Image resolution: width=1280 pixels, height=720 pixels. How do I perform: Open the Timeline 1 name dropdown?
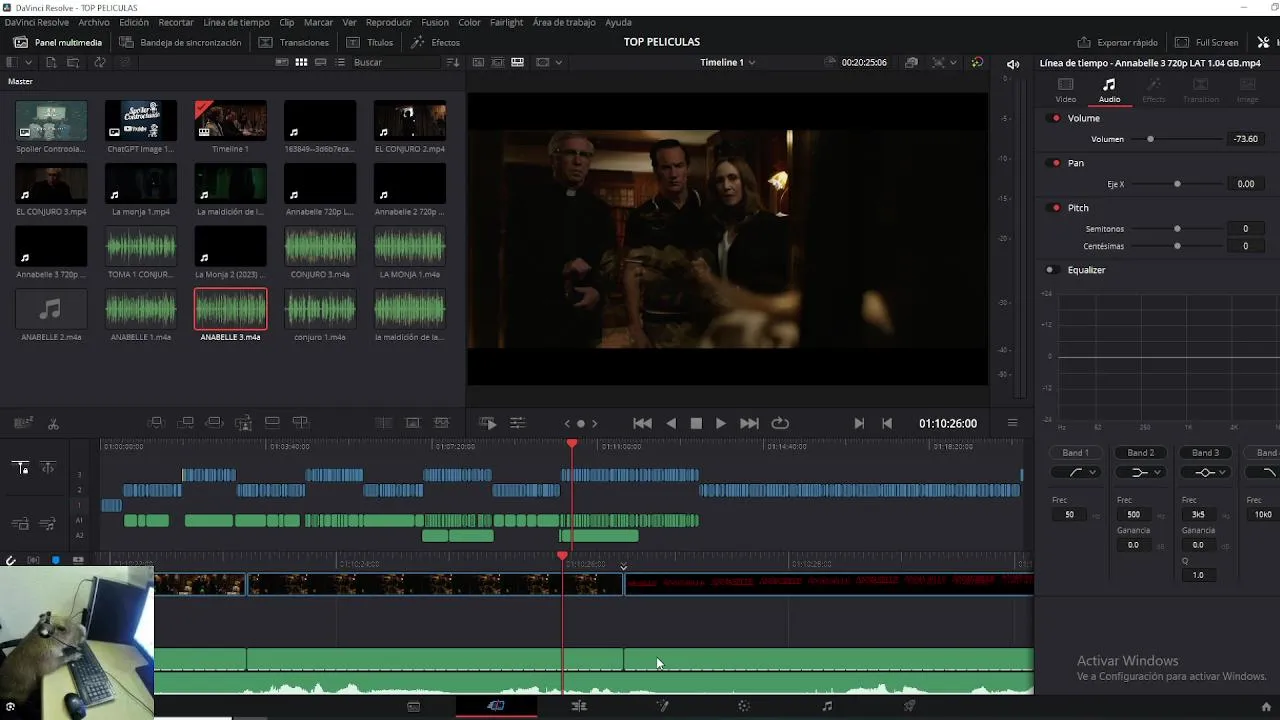click(727, 62)
